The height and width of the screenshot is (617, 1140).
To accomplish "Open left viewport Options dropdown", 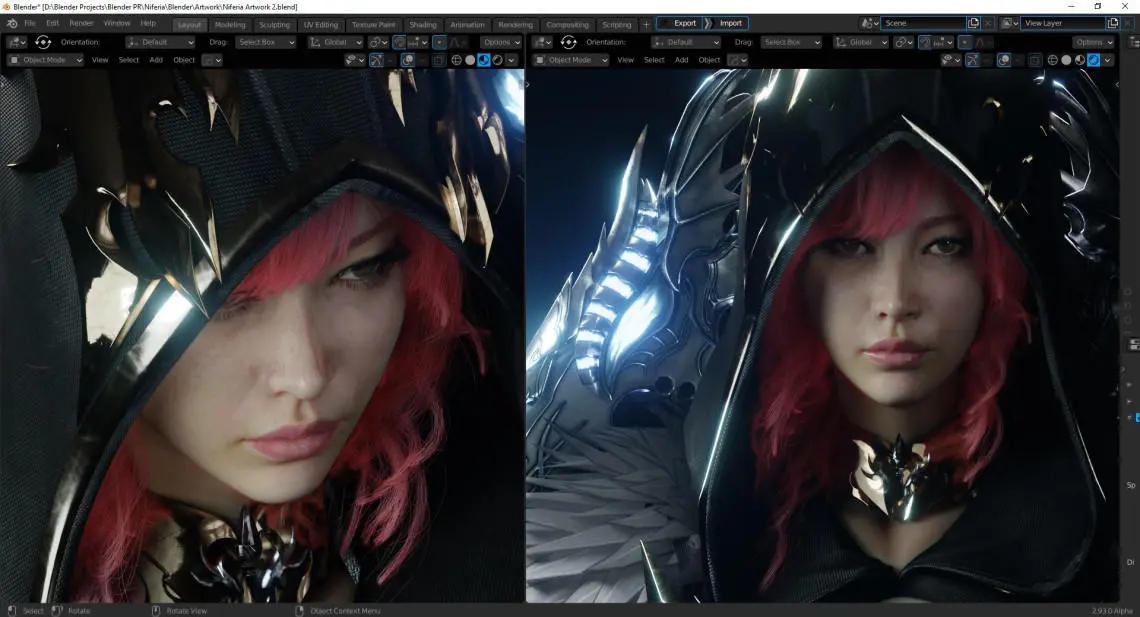I will 501,42.
